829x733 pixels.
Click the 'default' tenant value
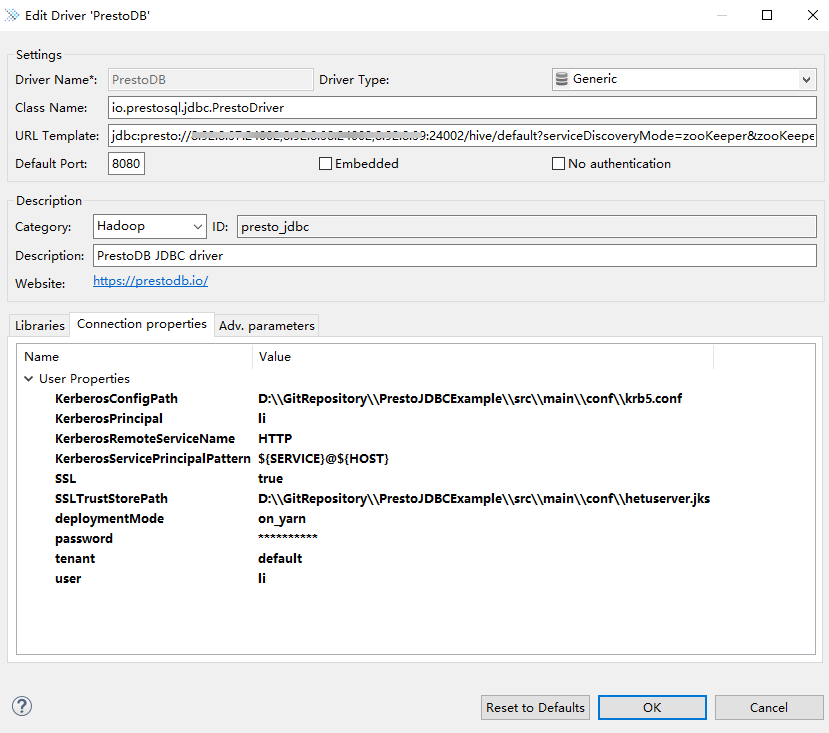pyautogui.click(x=280, y=559)
